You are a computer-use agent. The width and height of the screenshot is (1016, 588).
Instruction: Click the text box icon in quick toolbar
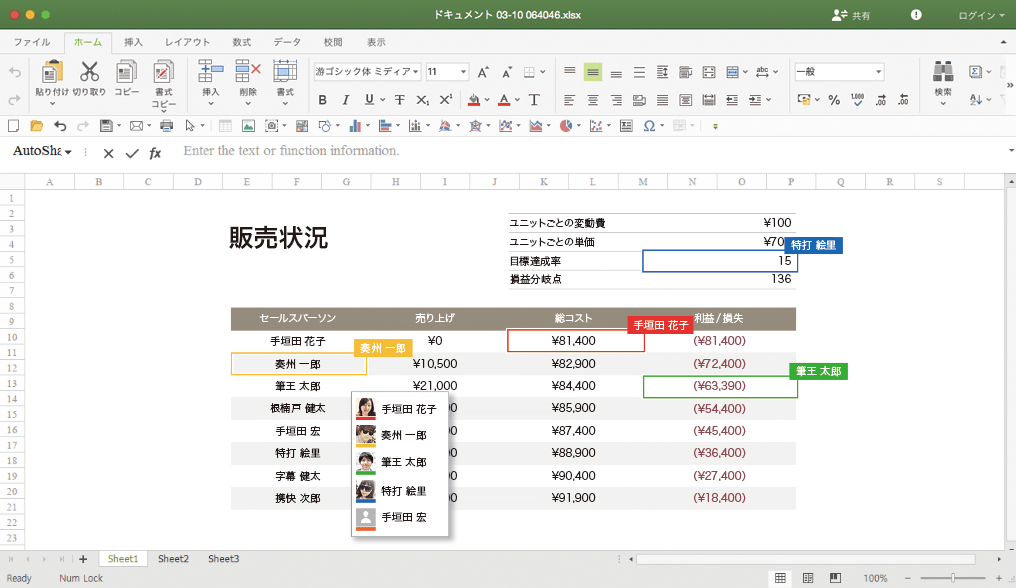point(626,126)
